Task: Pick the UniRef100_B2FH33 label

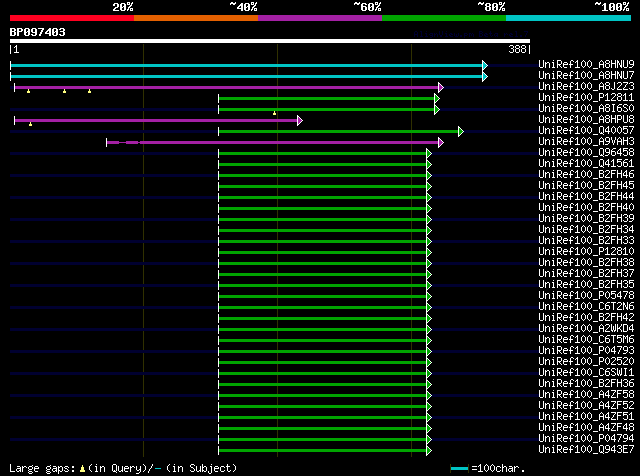Action: 586,240
